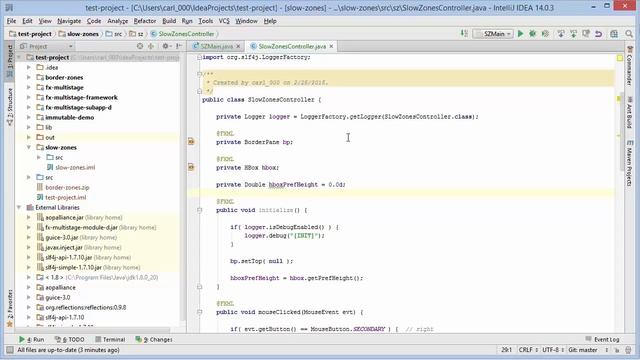Open the Ant Build side tool window

pyautogui.click(x=629, y=113)
